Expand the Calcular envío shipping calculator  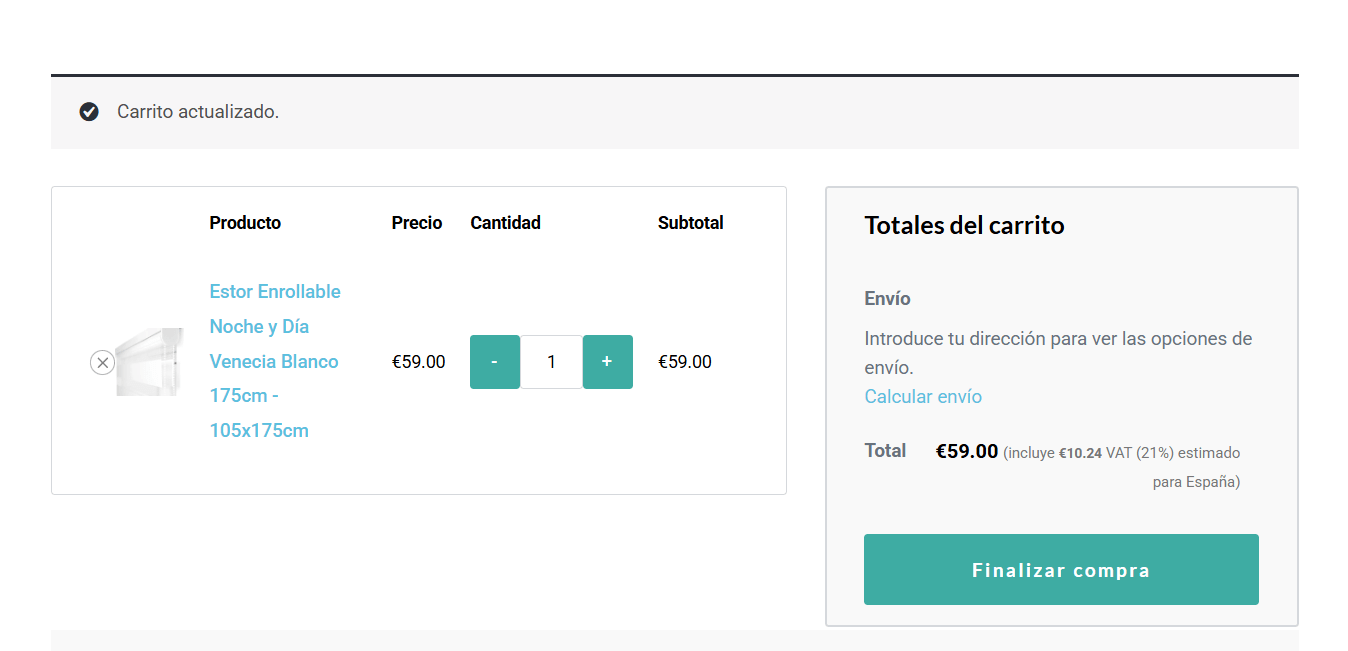click(x=923, y=397)
